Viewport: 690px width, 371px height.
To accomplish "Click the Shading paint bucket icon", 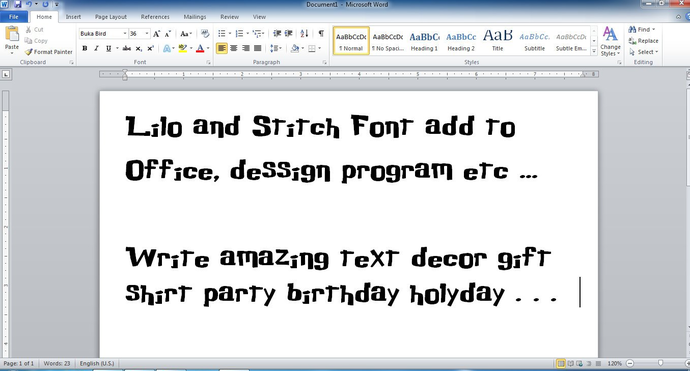I will pos(294,48).
